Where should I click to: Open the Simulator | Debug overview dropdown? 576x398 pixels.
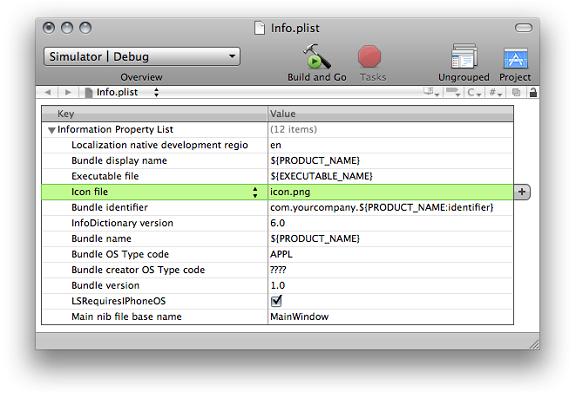click(142, 57)
